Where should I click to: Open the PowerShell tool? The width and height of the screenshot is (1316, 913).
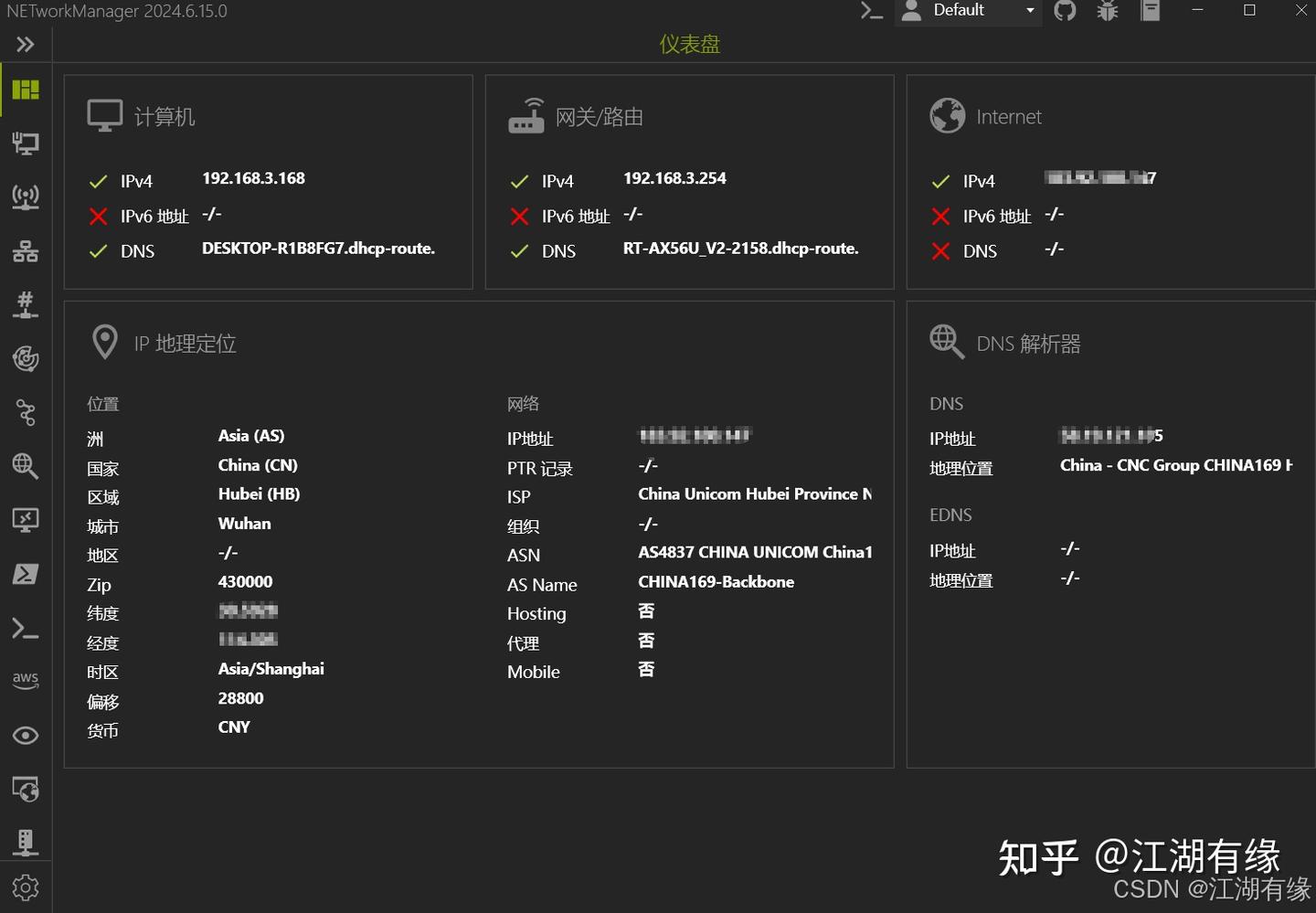(x=26, y=574)
